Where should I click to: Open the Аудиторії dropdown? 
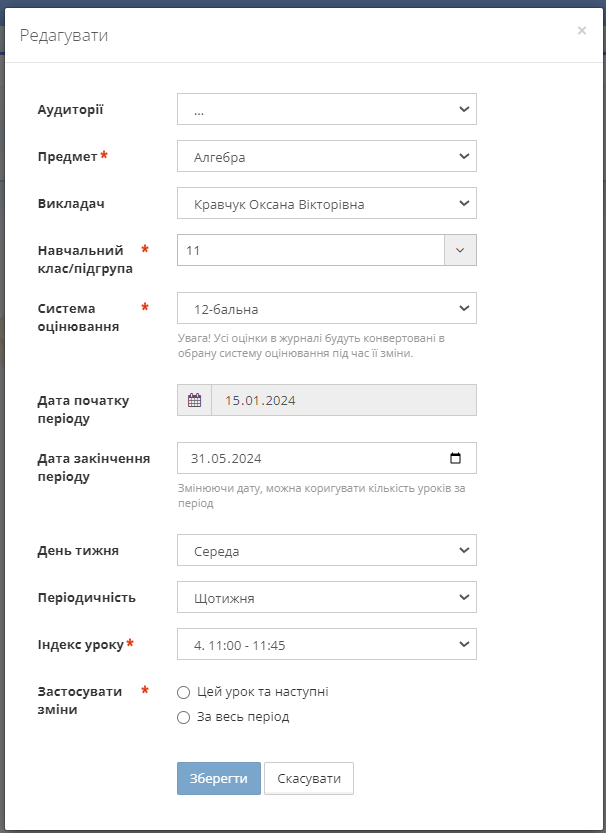326,110
